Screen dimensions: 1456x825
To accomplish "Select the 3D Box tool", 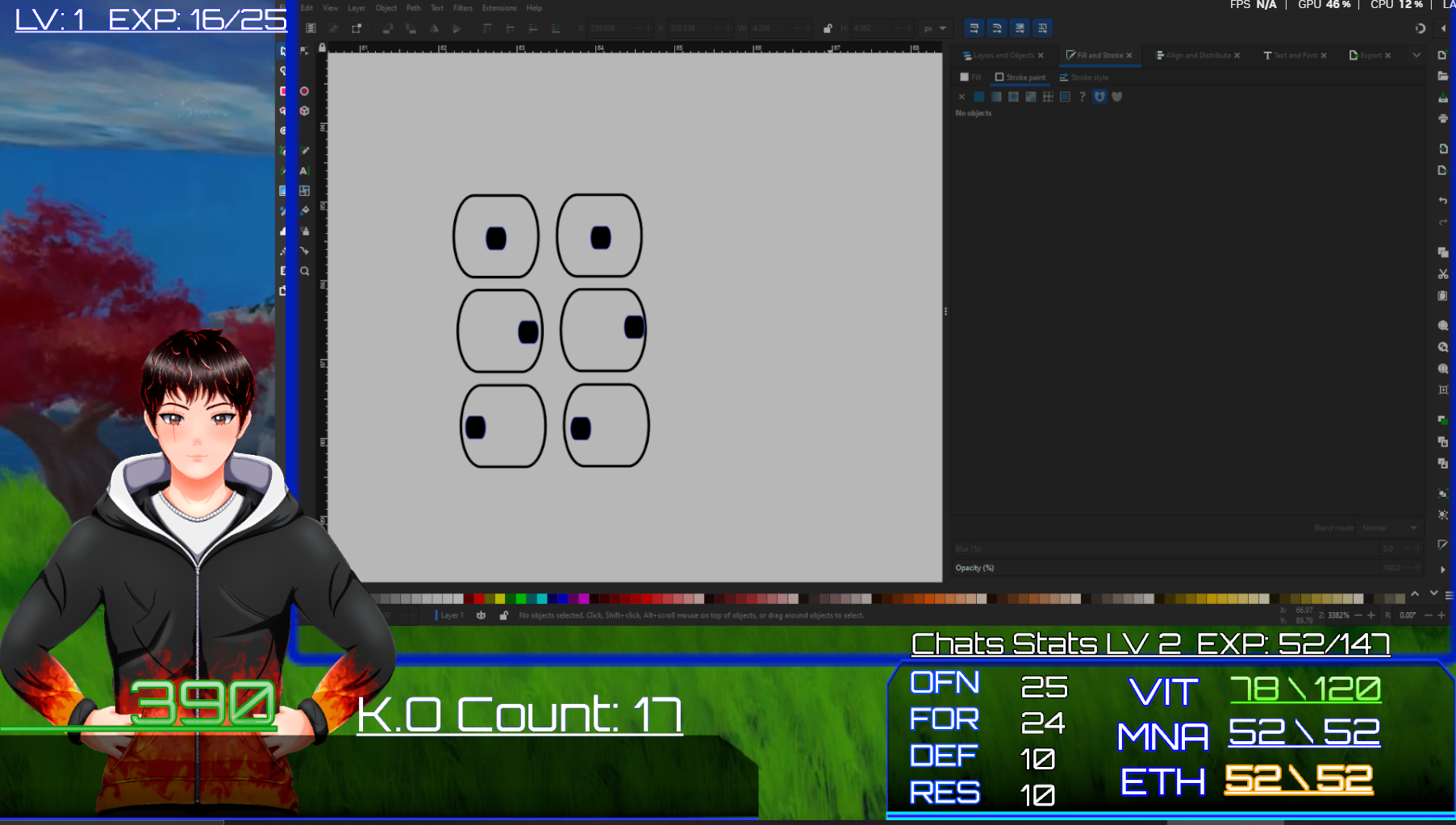I will [x=305, y=111].
